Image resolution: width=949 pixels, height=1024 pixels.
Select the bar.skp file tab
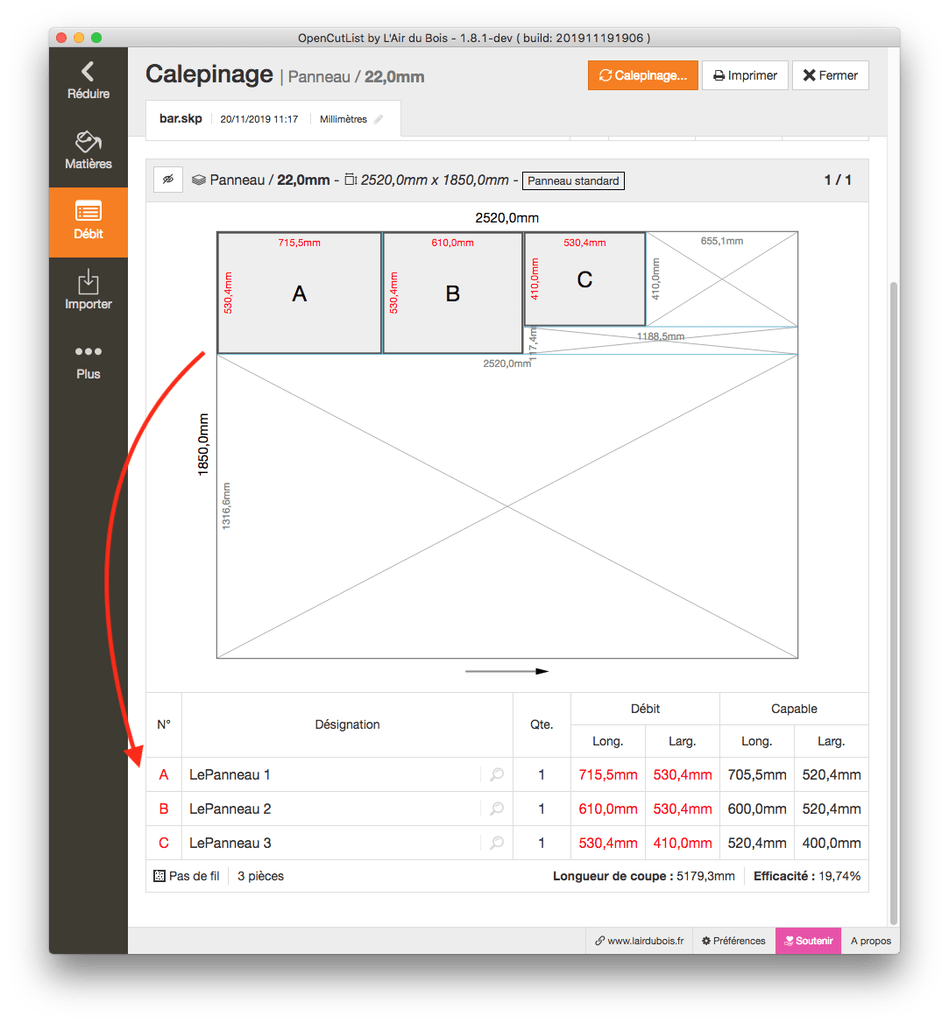[x=181, y=118]
